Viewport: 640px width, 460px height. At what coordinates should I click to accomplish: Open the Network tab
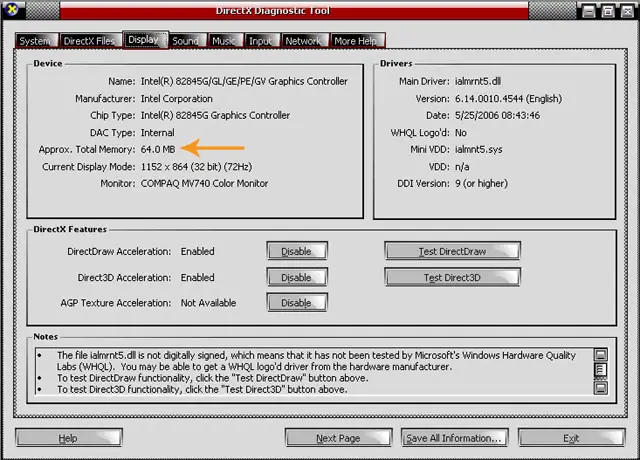click(x=304, y=41)
